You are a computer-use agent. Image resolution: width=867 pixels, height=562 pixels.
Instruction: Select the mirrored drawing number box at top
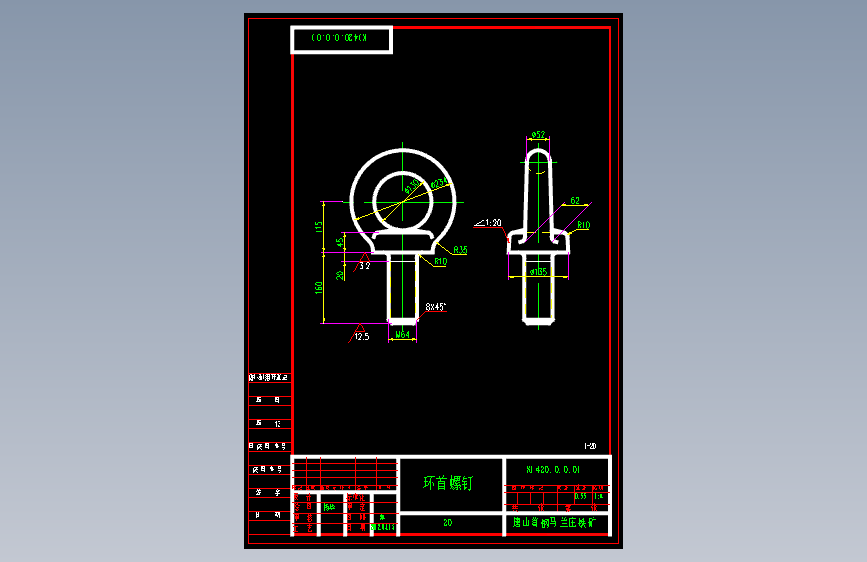341,40
